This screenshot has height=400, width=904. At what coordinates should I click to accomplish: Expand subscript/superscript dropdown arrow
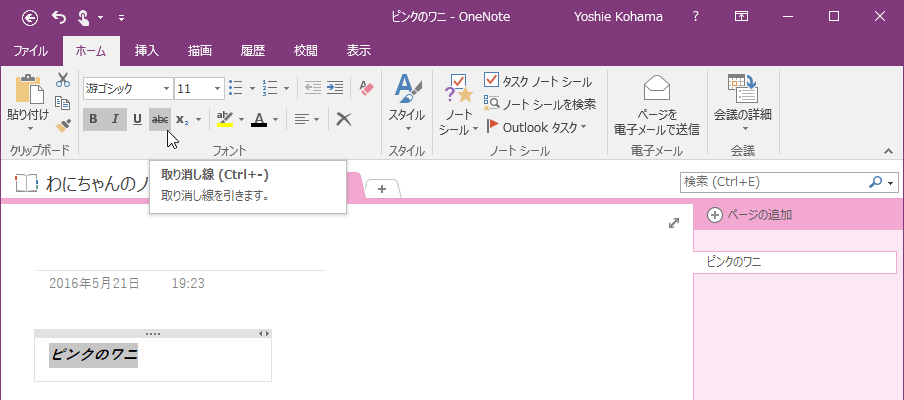tap(198, 119)
